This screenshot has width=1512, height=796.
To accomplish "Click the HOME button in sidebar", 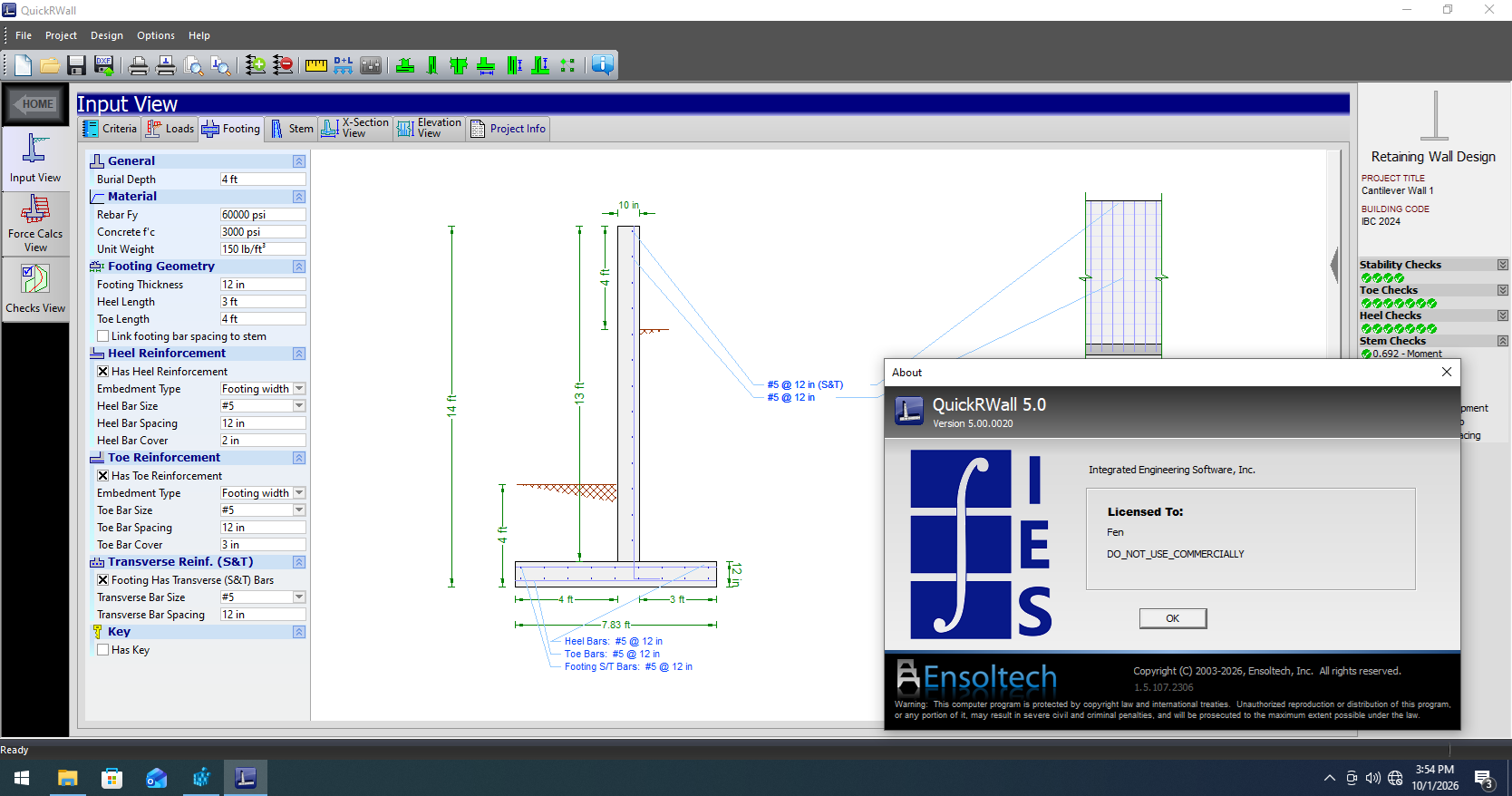I will click(x=34, y=104).
